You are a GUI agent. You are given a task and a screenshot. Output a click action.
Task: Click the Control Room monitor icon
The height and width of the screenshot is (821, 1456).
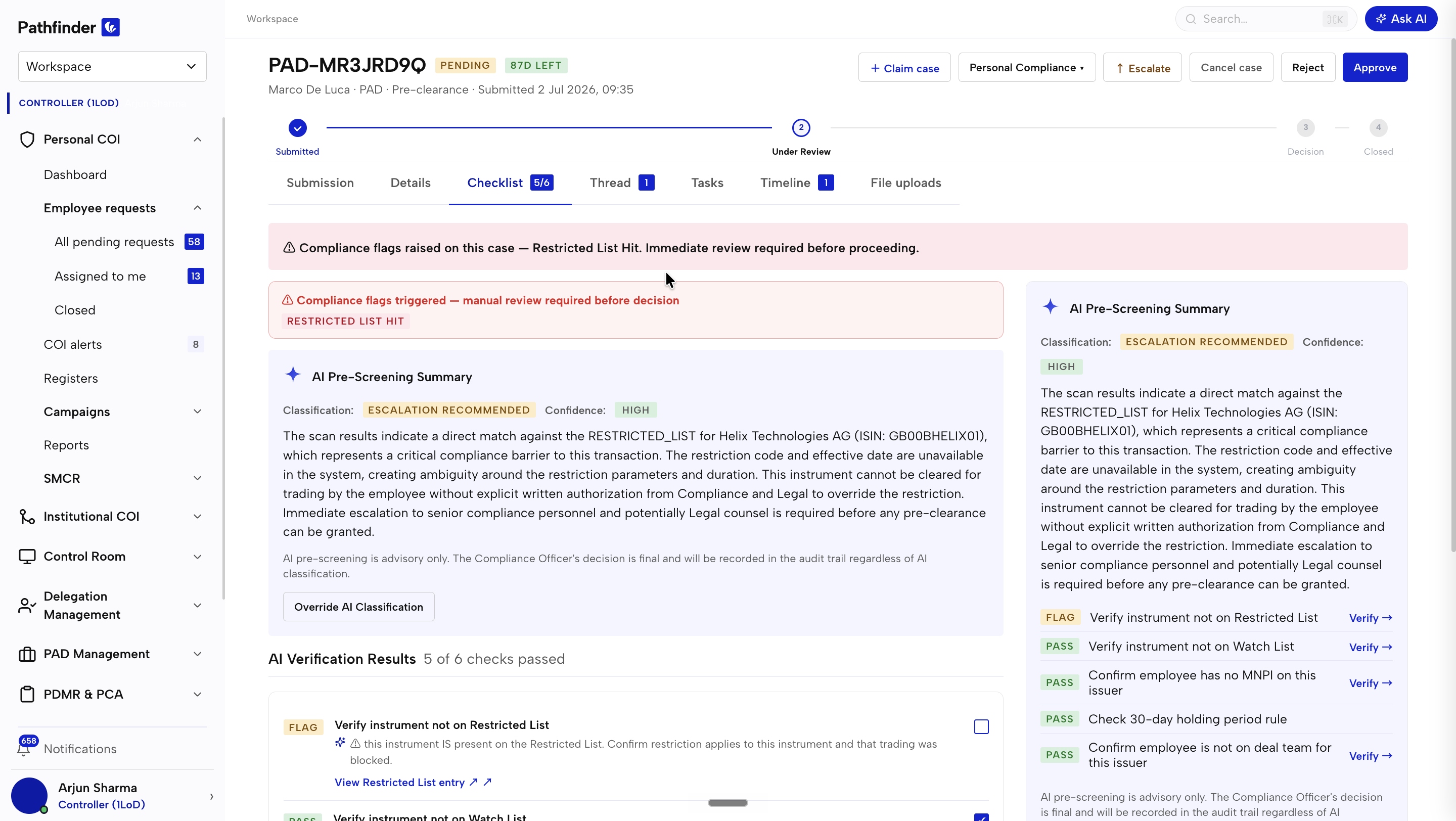tap(27, 557)
